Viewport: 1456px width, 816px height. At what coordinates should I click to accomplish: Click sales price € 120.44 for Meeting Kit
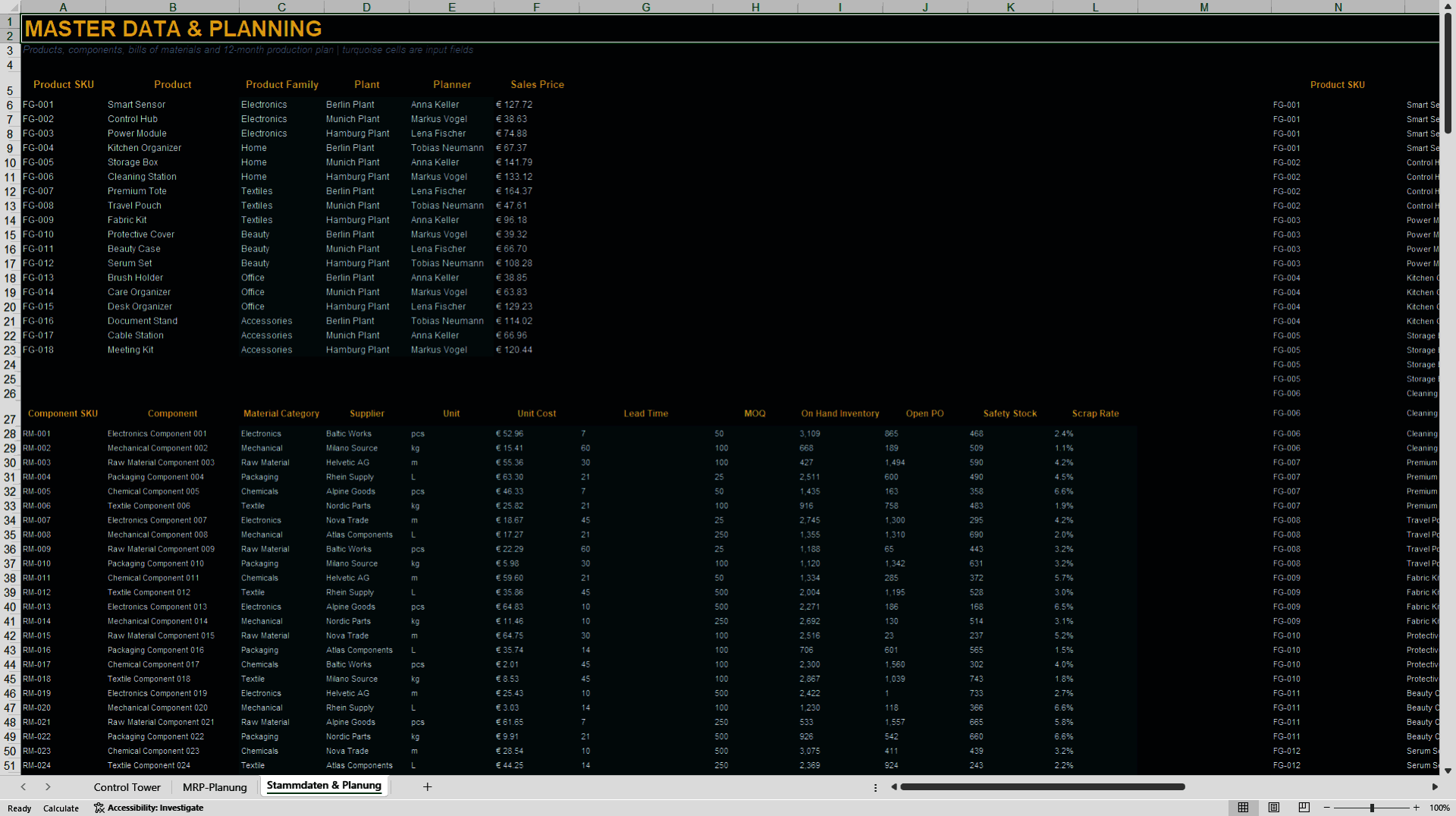536,350
